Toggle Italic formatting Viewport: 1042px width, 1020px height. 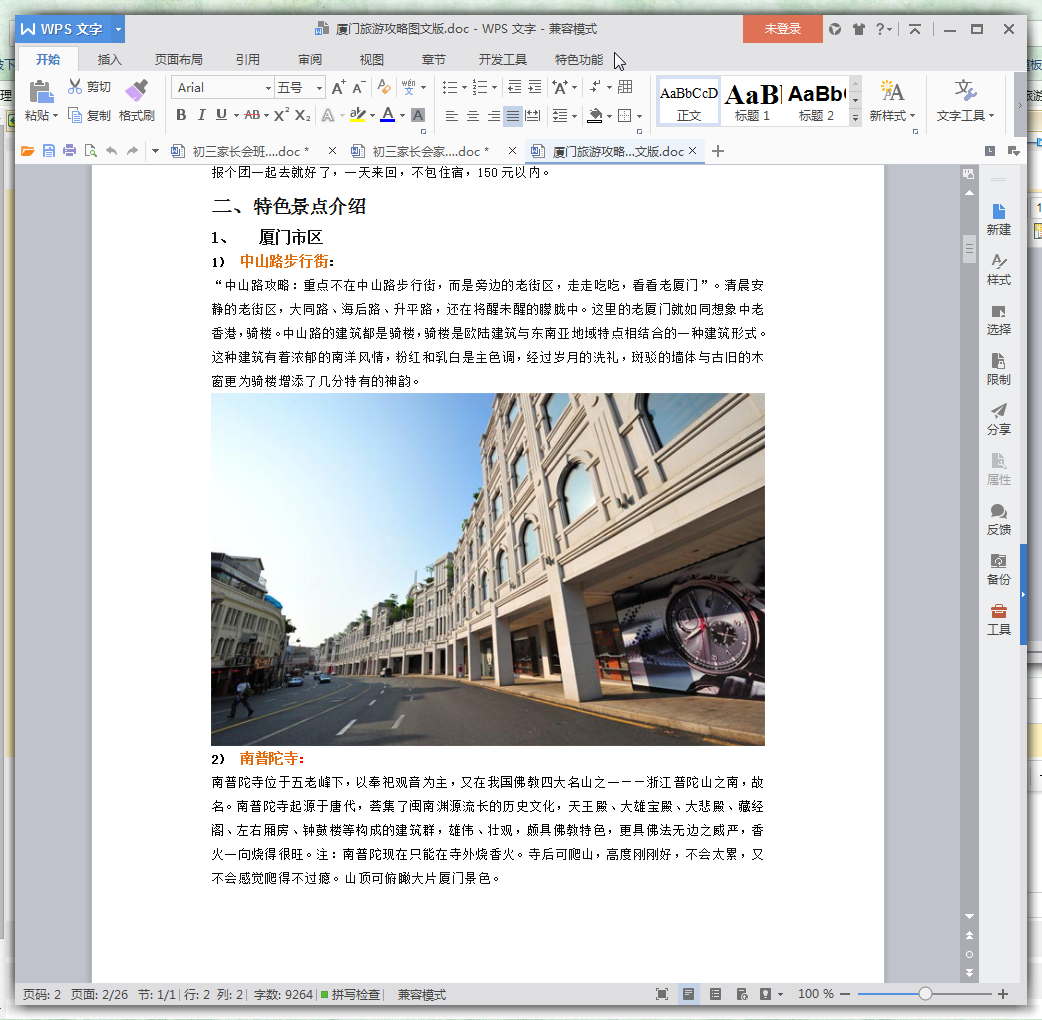point(201,115)
